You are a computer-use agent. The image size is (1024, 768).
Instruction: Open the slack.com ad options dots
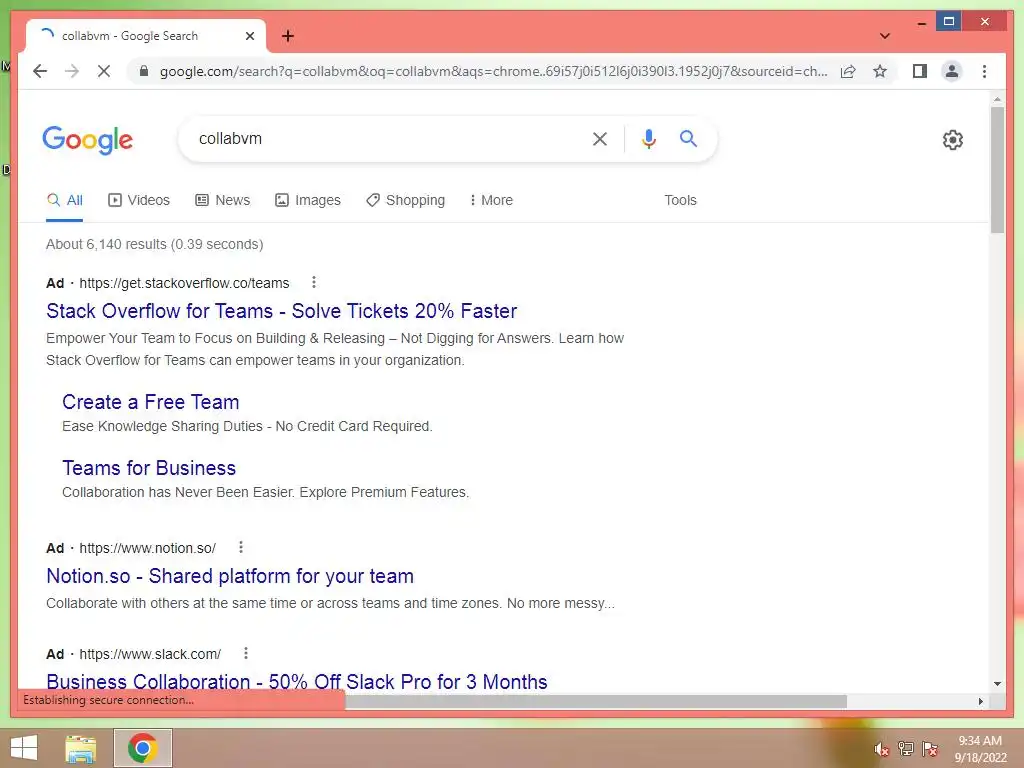click(246, 653)
